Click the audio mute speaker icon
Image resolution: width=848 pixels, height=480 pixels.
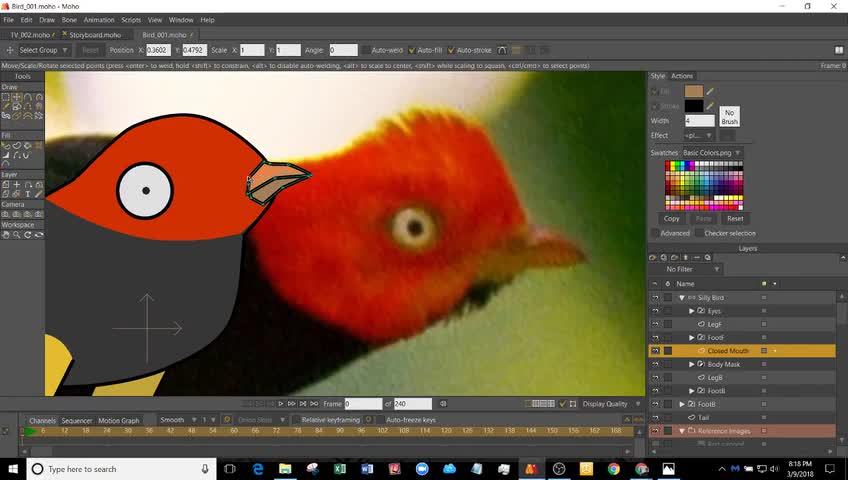[443, 404]
